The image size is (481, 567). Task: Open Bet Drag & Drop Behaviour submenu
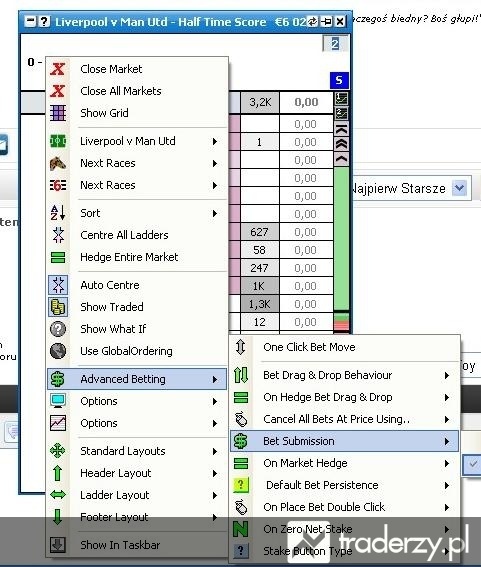point(344,375)
